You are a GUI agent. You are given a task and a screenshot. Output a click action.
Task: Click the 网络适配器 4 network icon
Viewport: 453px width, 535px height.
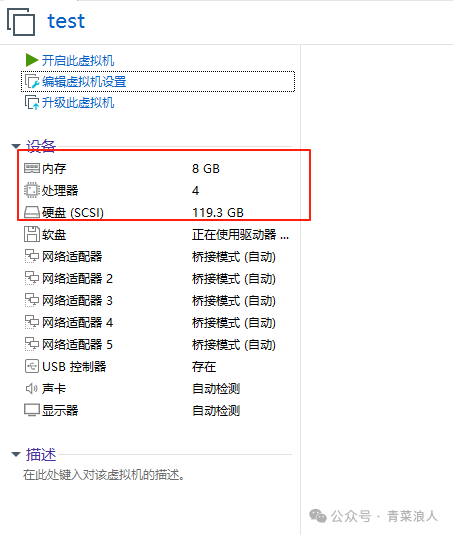[x=32, y=322]
